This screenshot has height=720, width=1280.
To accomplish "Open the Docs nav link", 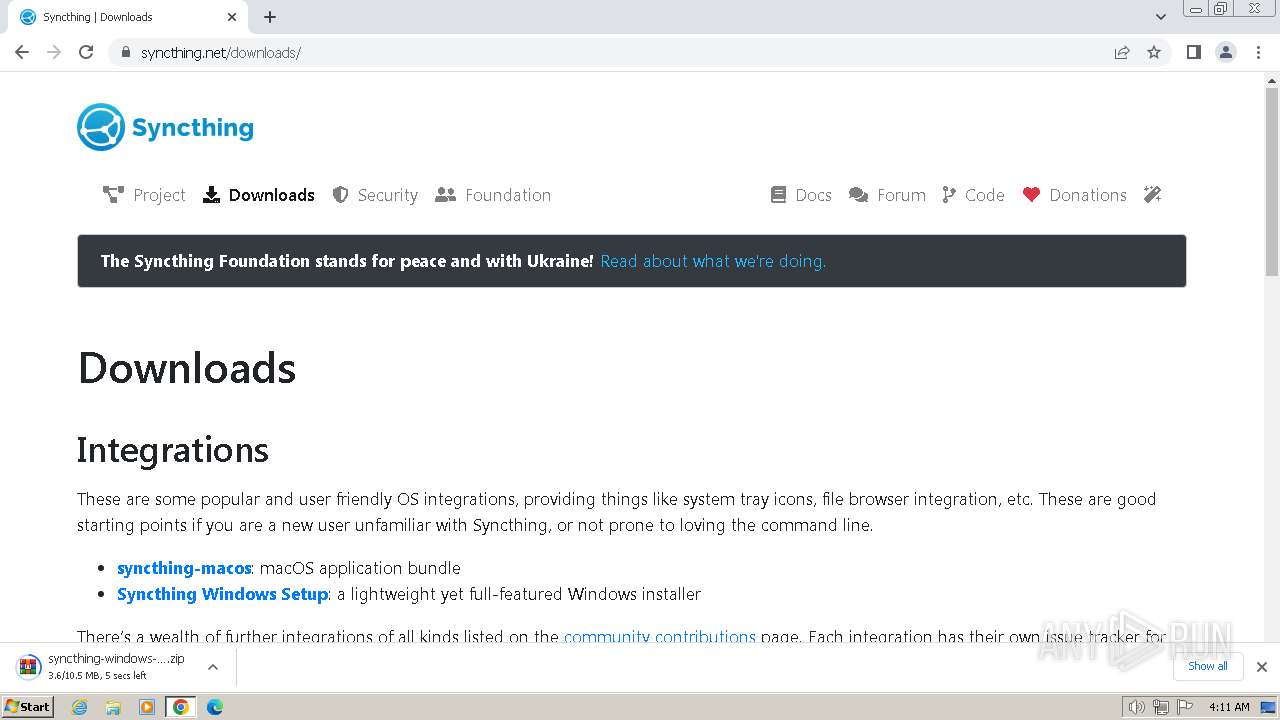I will [801, 195].
